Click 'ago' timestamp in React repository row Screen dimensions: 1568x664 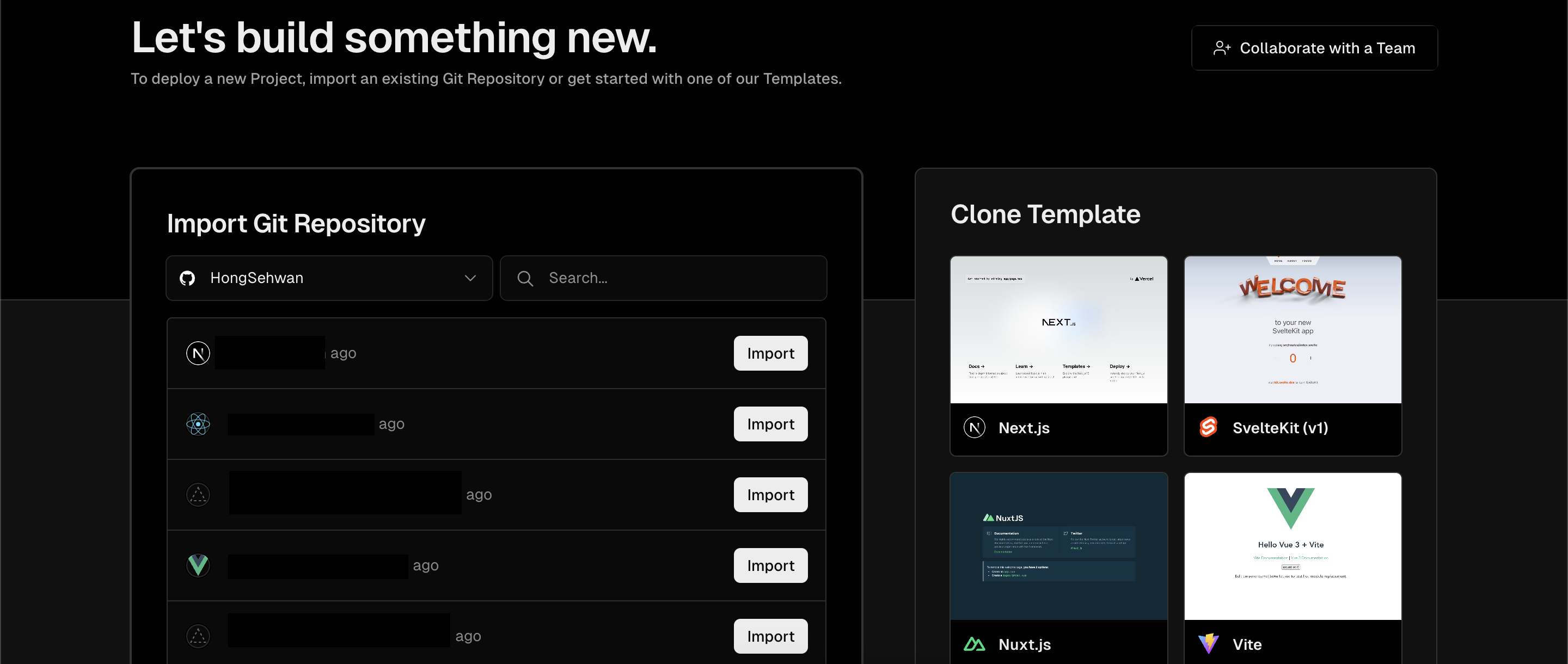pyautogui.click(x=391, y=424)
